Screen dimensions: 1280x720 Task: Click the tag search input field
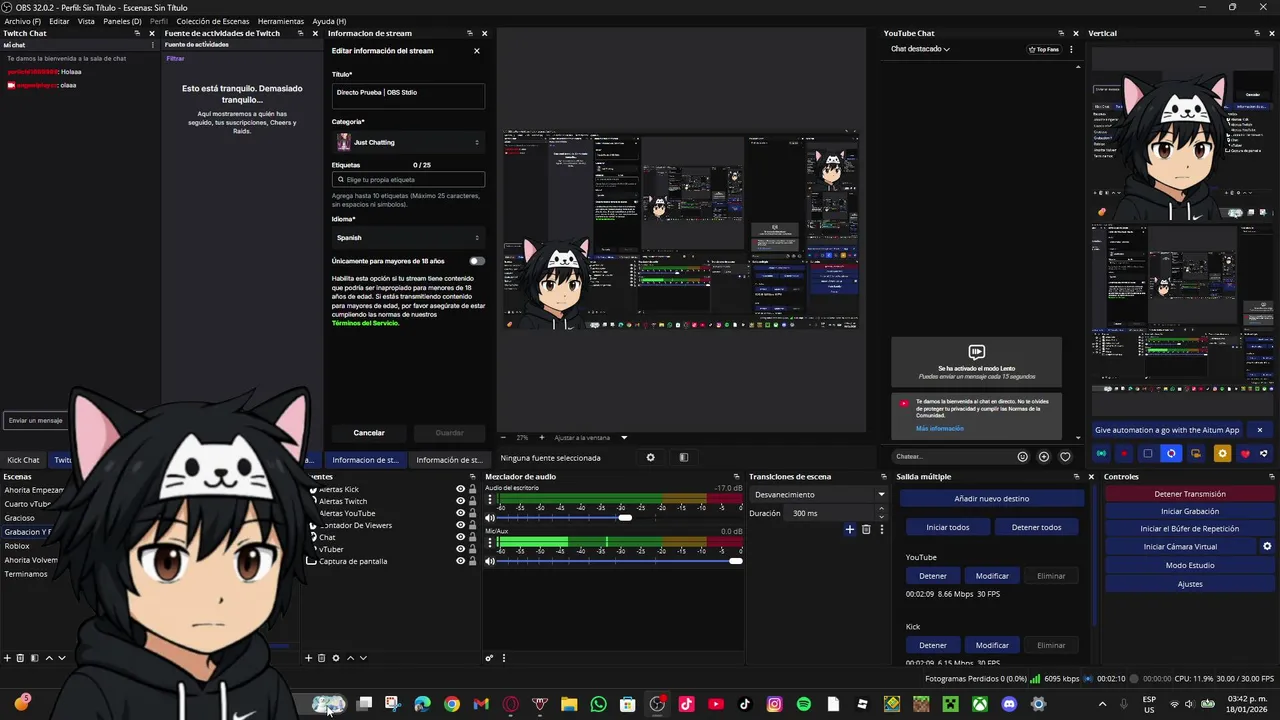(x=408, y=180)
